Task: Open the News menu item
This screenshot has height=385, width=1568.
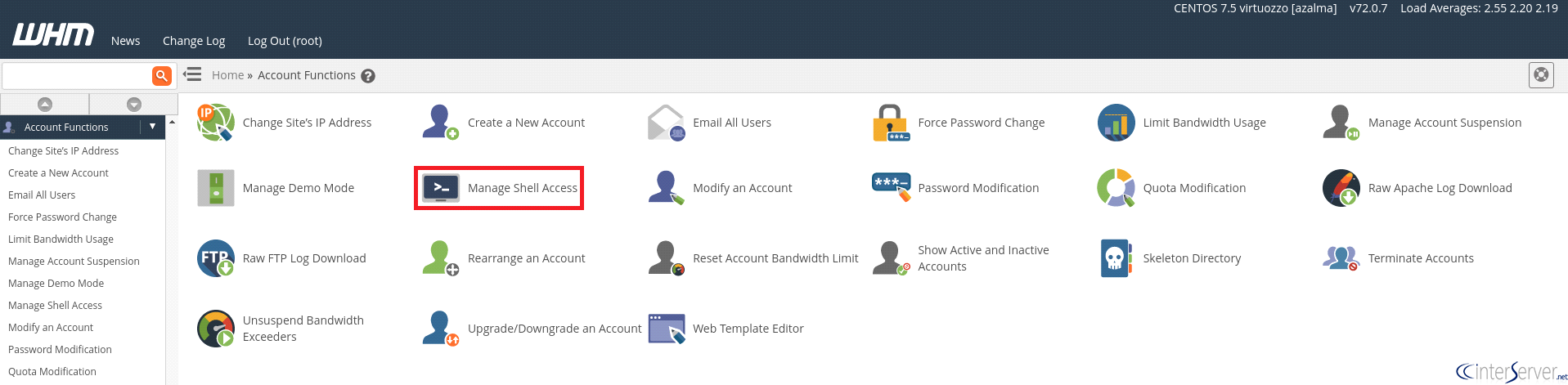Action: 125,41
